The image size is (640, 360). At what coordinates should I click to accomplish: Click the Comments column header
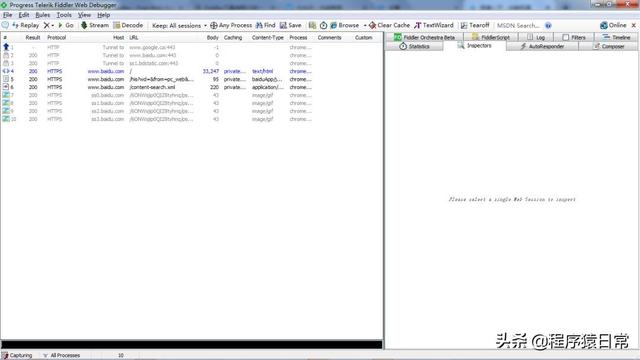329,38
